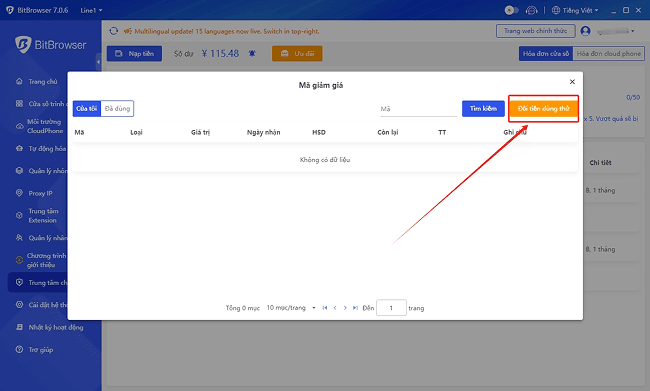Image resolution: width=650 pixels, height=391 pixels.
Task: Open the user account avatar icon
Action: (x=585, y=31)
